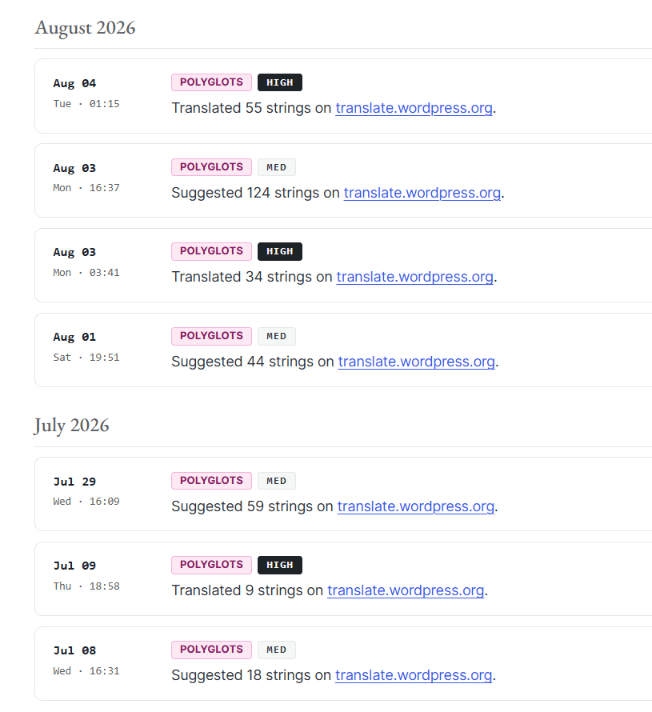This screenshot has width=652, height=712.
Task: Open the link in Suggested 59 strings entry
Action: (x=415, y=507)
